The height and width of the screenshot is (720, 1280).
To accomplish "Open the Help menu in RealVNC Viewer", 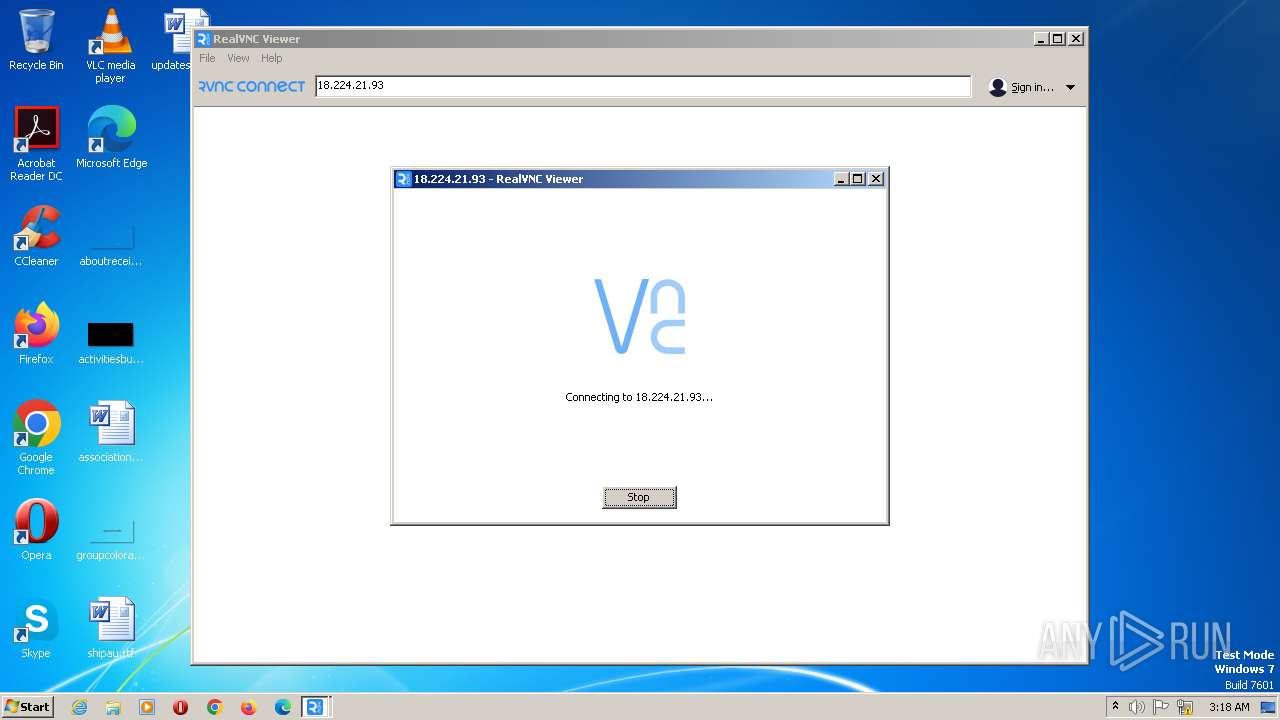I will [272, 58].
